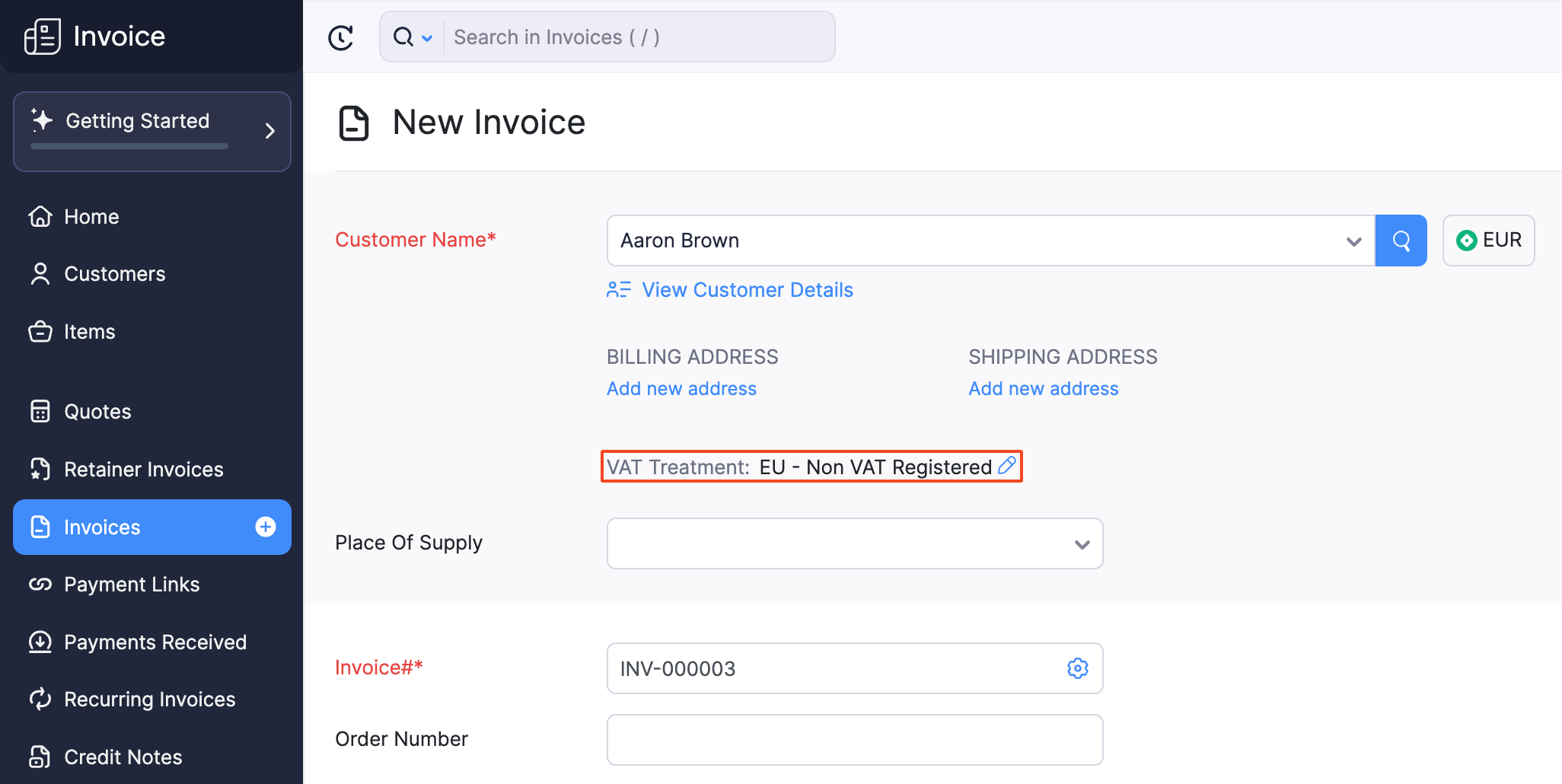Change currency via the EUR selector

1487,241
